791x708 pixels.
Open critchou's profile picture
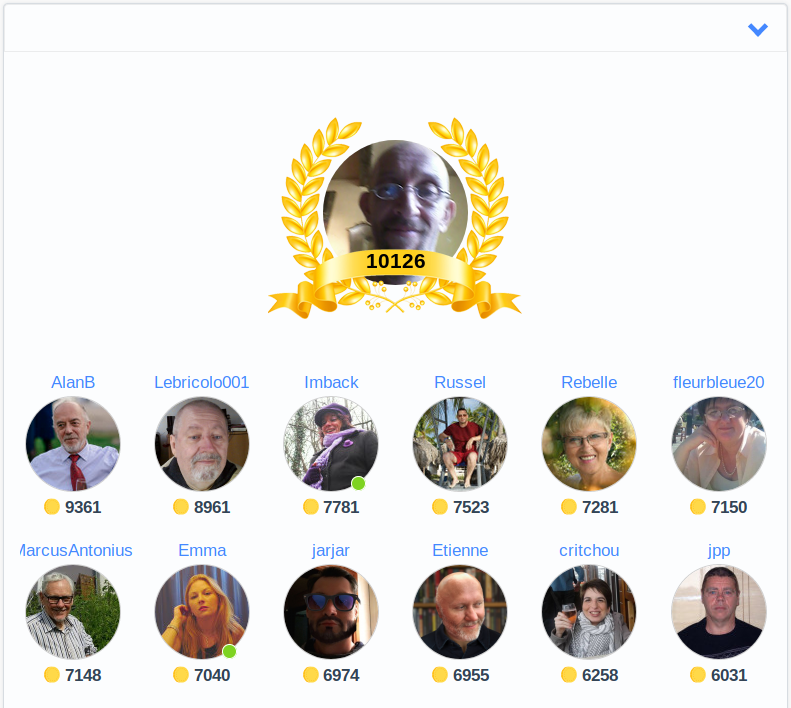589,612
